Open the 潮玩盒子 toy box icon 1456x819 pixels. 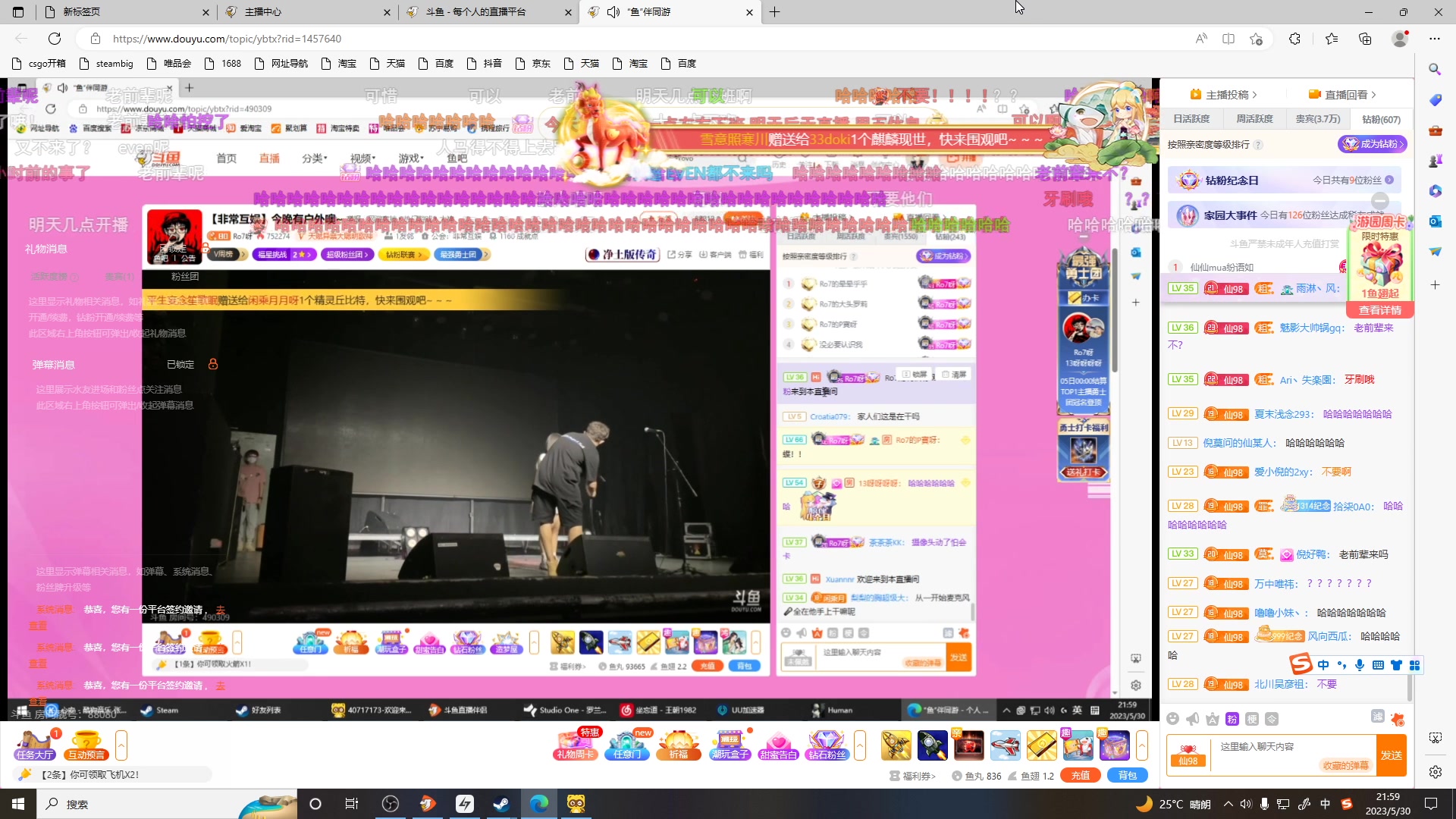coord(730,745)
